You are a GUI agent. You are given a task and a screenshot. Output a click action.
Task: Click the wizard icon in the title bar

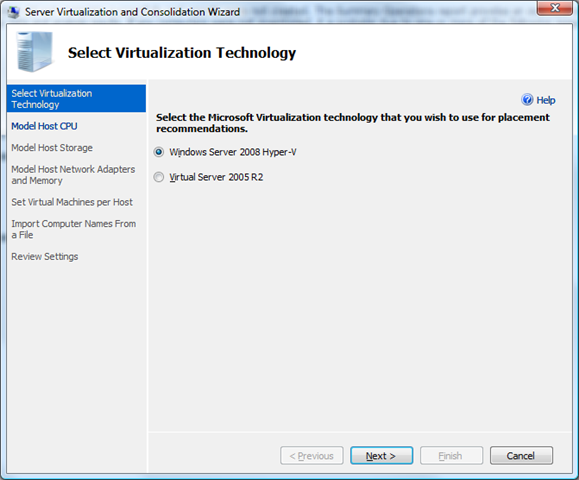click(x=13, y=12)
